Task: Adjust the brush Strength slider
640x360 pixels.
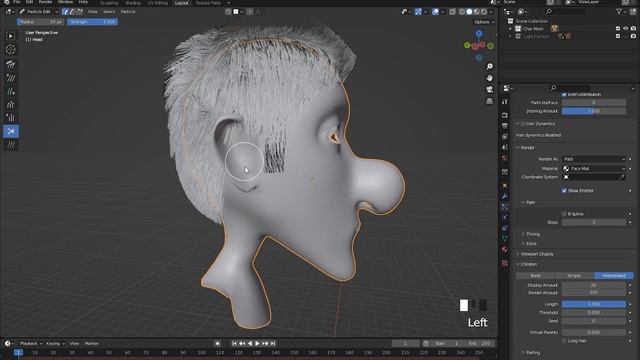Action: pos(93,22)
